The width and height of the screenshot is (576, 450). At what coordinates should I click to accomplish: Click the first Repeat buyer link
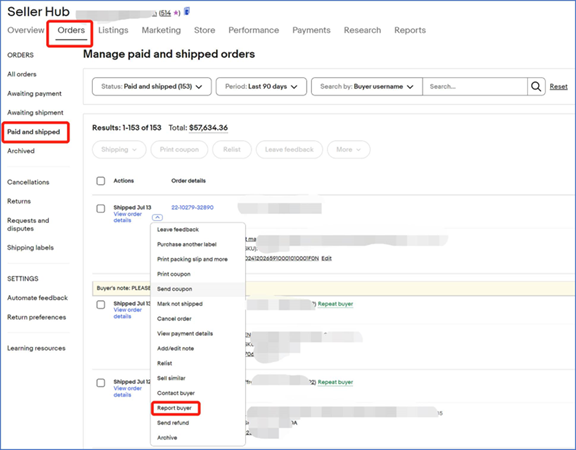point(335,304)
